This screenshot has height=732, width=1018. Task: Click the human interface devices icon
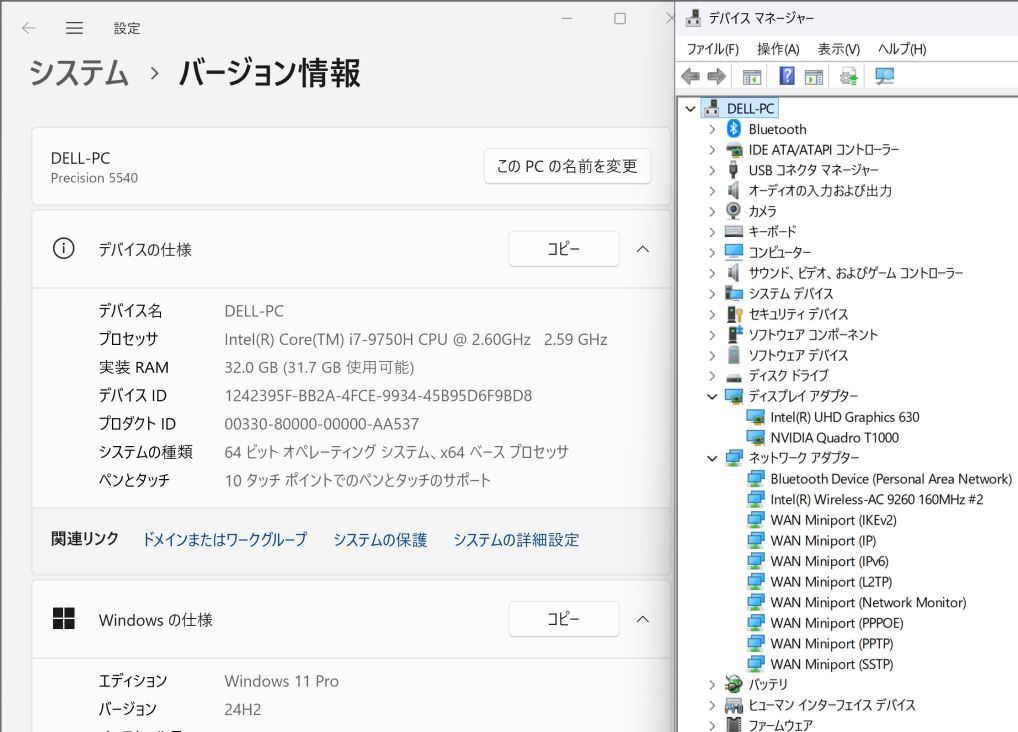pos(734,705)
